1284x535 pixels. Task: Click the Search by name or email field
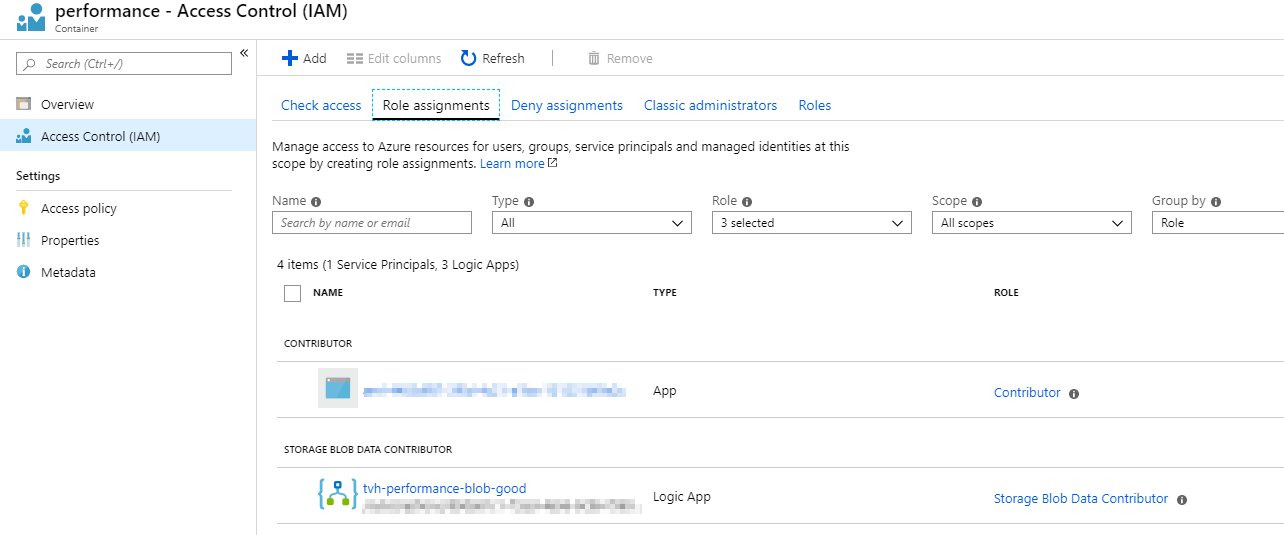coord(371,223)
